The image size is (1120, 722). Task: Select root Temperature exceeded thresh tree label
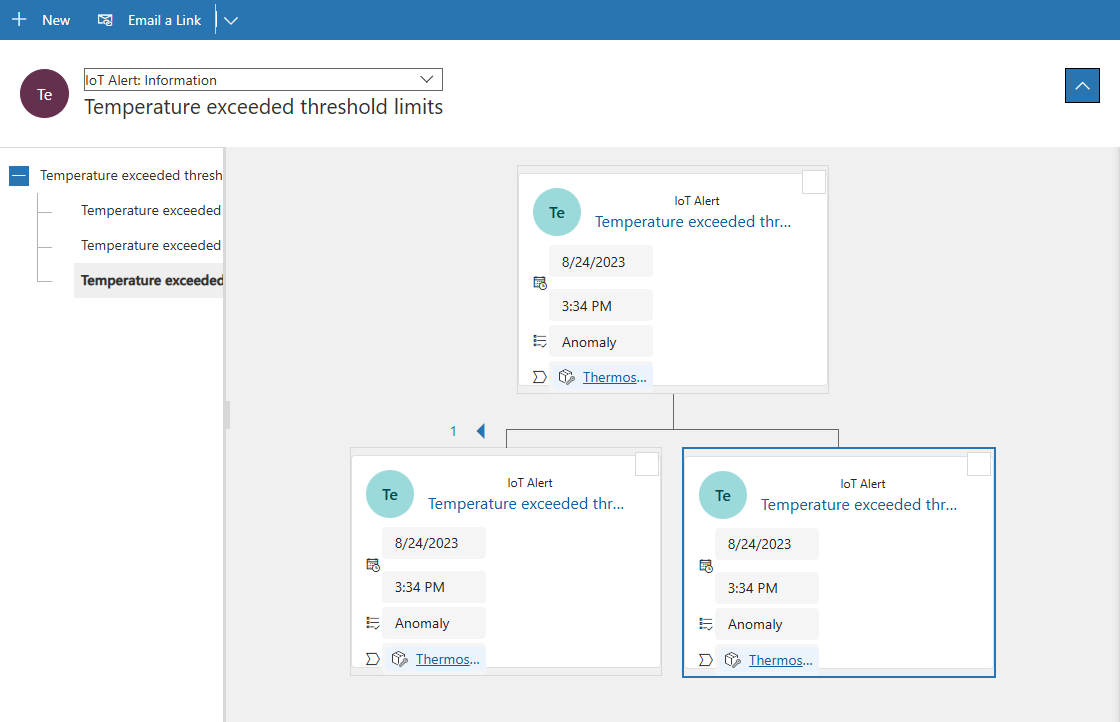[x=131, y=176]
